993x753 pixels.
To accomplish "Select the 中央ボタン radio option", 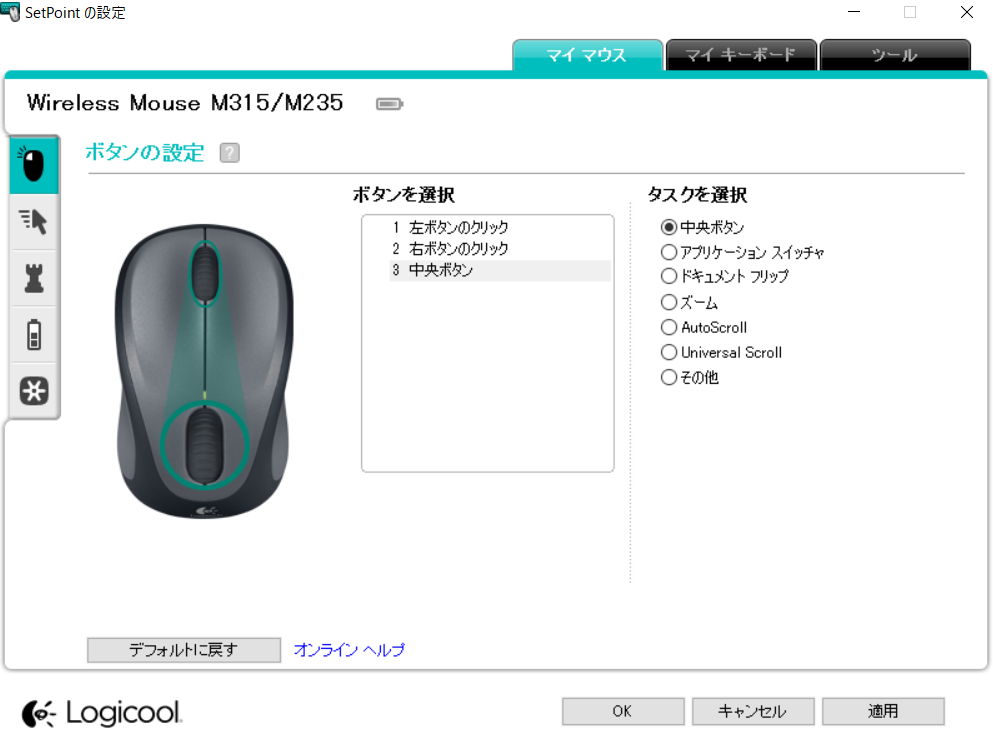I will coord(702,227).
